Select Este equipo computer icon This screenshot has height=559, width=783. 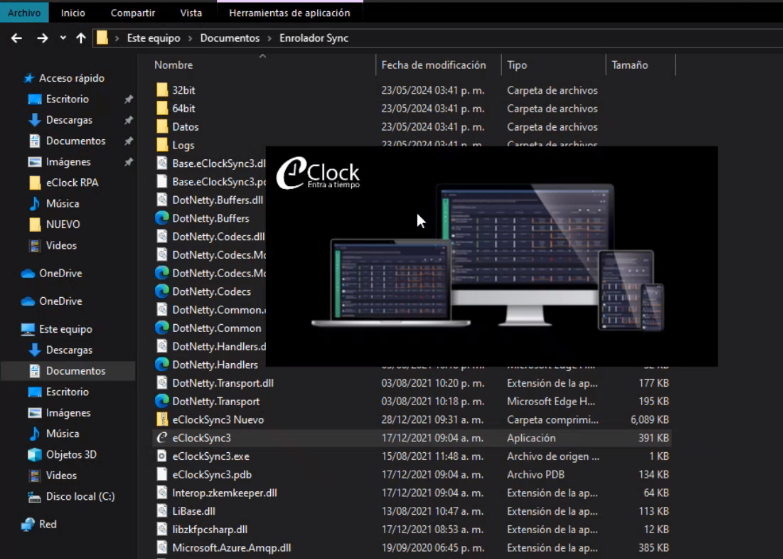pyautogui.click(x=28, y=329)
